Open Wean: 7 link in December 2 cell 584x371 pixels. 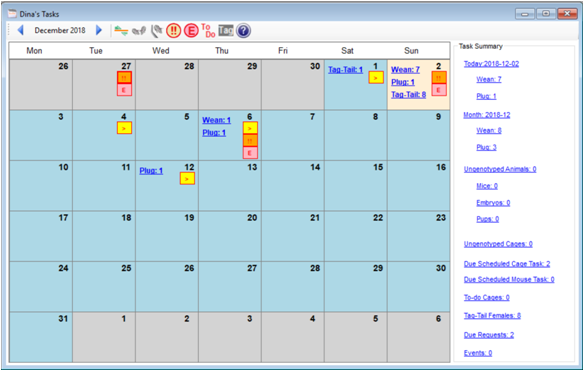(405, 70)
